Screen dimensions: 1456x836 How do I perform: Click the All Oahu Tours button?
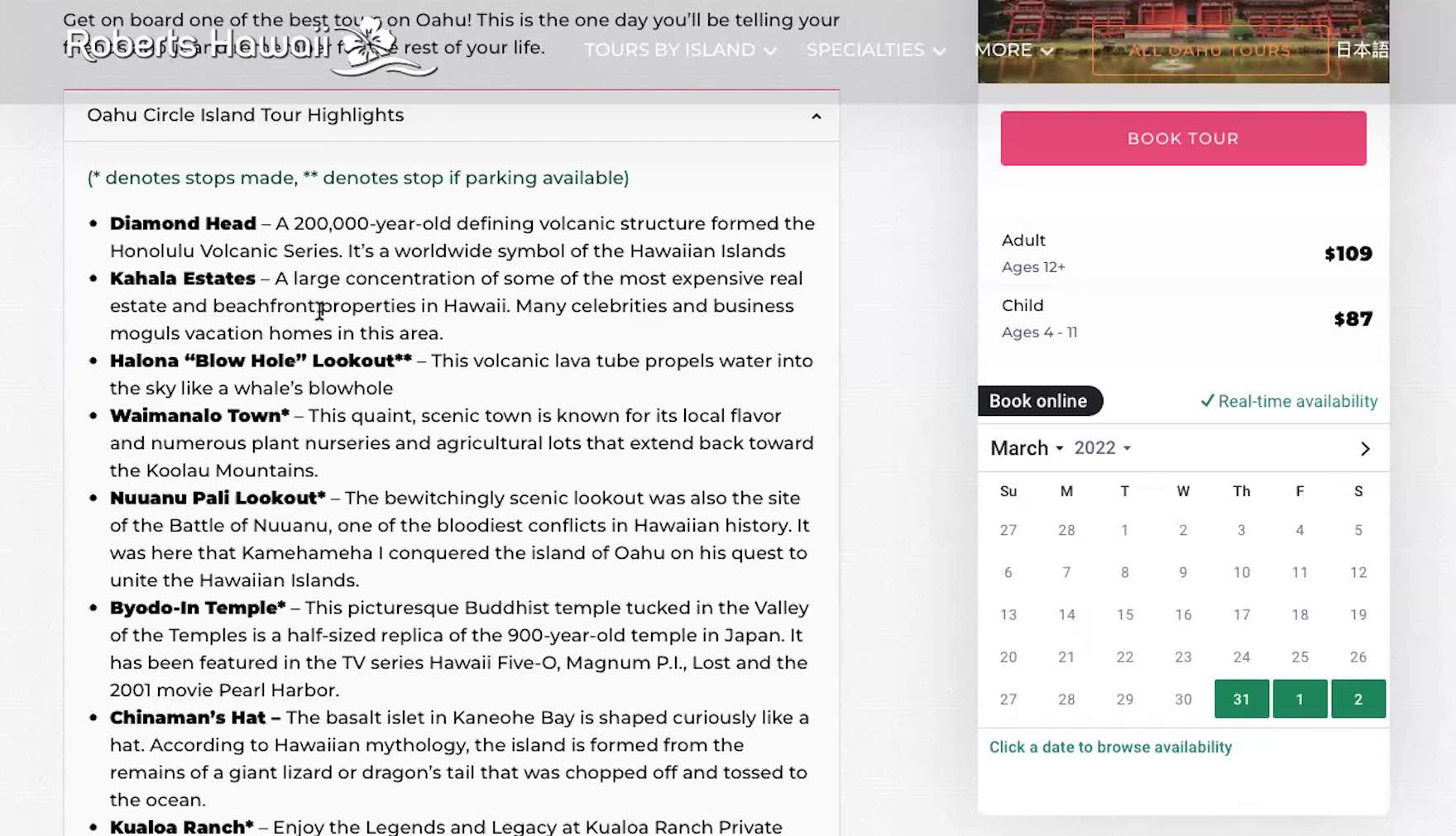click(1209, 50)
